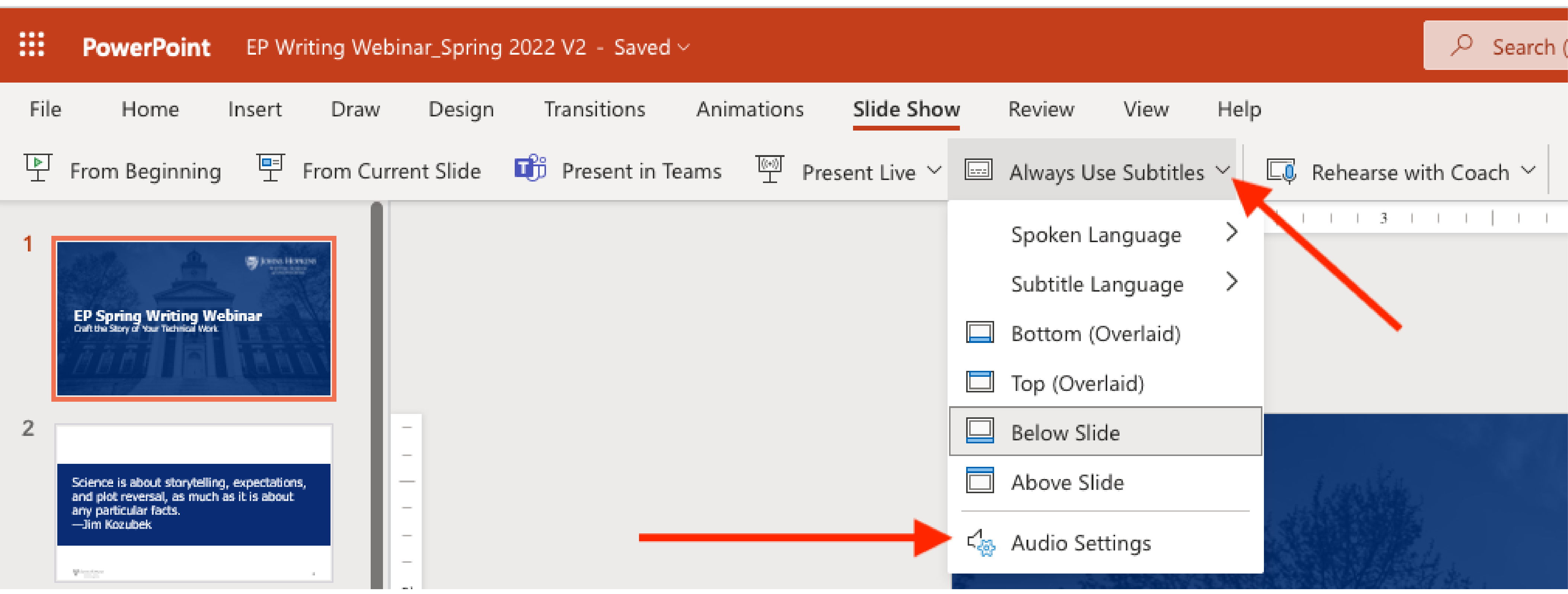1568x594 pixels.
Task: Click the From Current Slide icon
Action: click(270, 168)
